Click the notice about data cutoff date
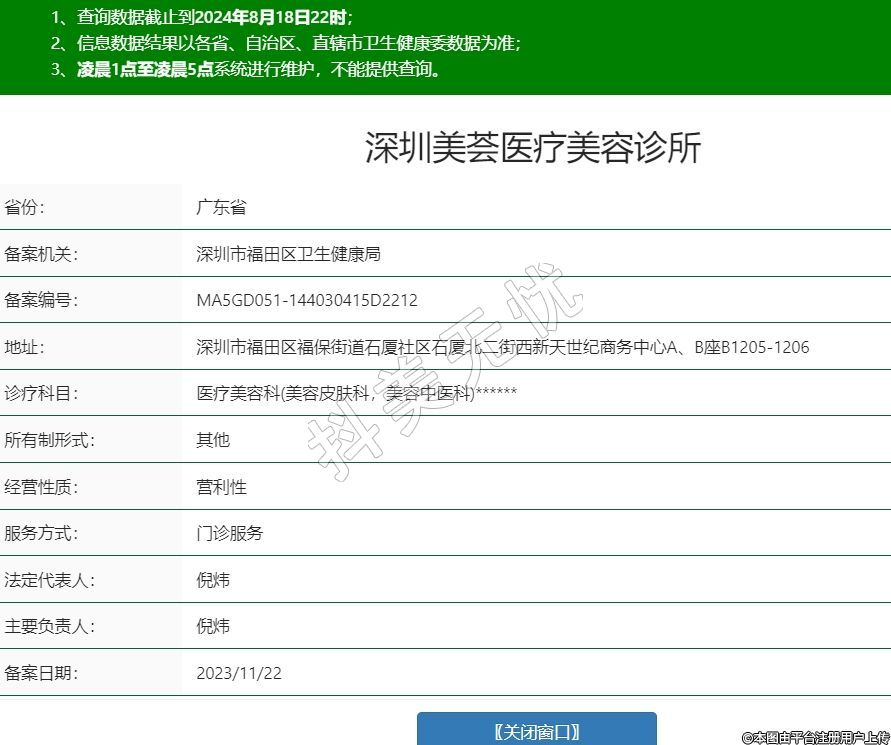The height and width of the screenshot is (745, 891). point(201,17)
